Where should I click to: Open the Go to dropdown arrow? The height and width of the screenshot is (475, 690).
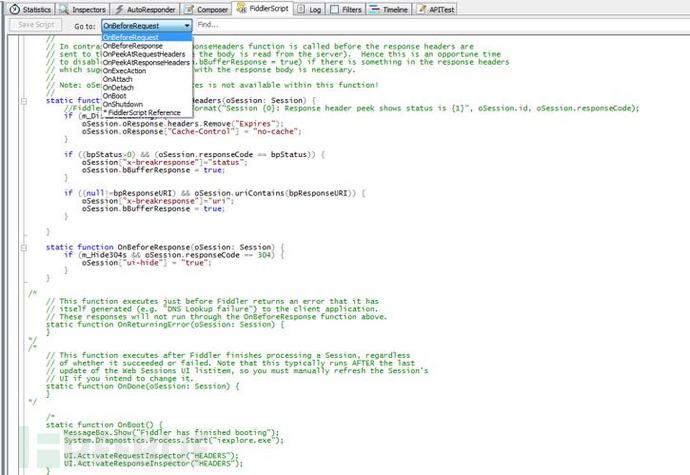coord(187,26)
